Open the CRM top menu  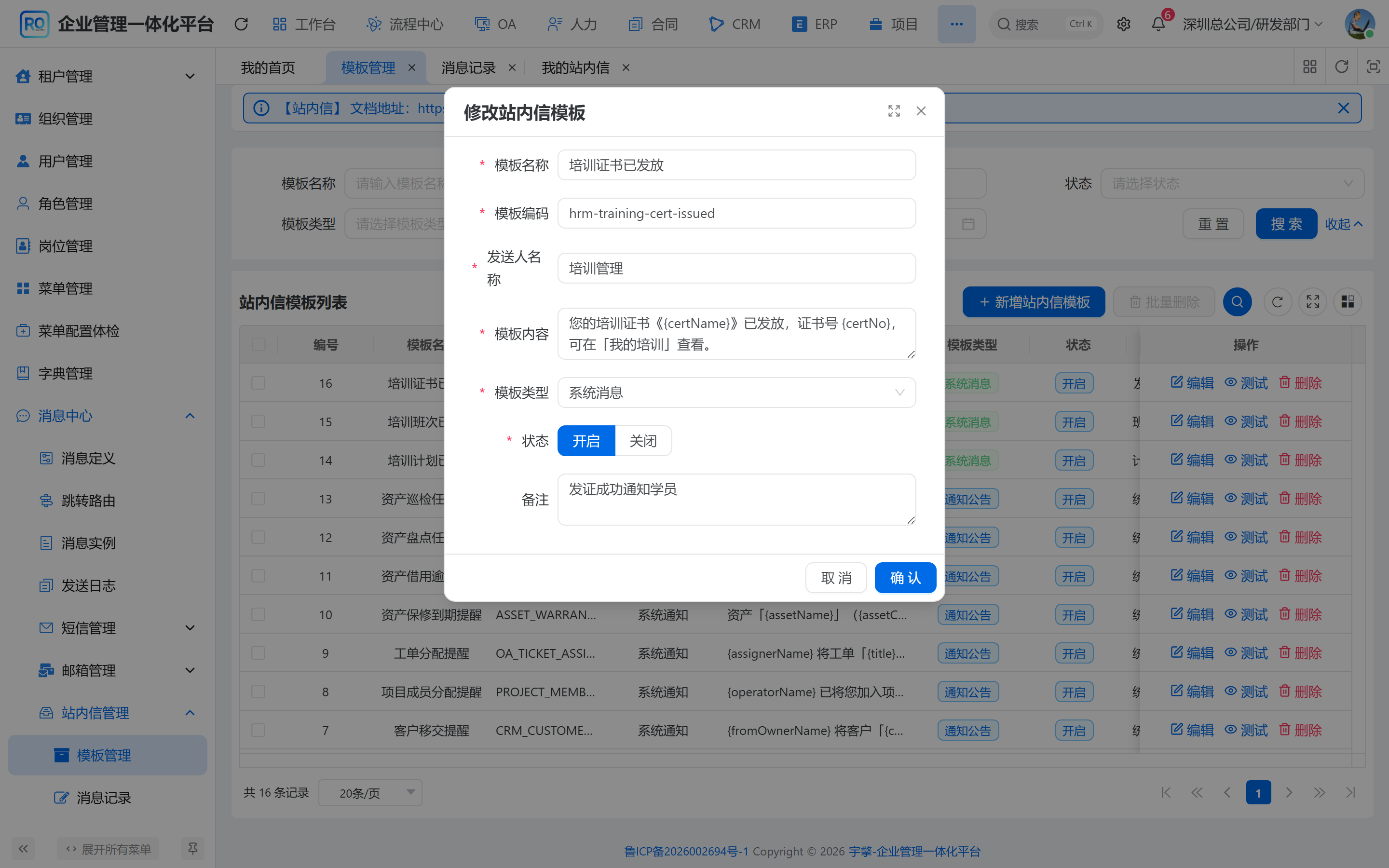click(735, 24)
